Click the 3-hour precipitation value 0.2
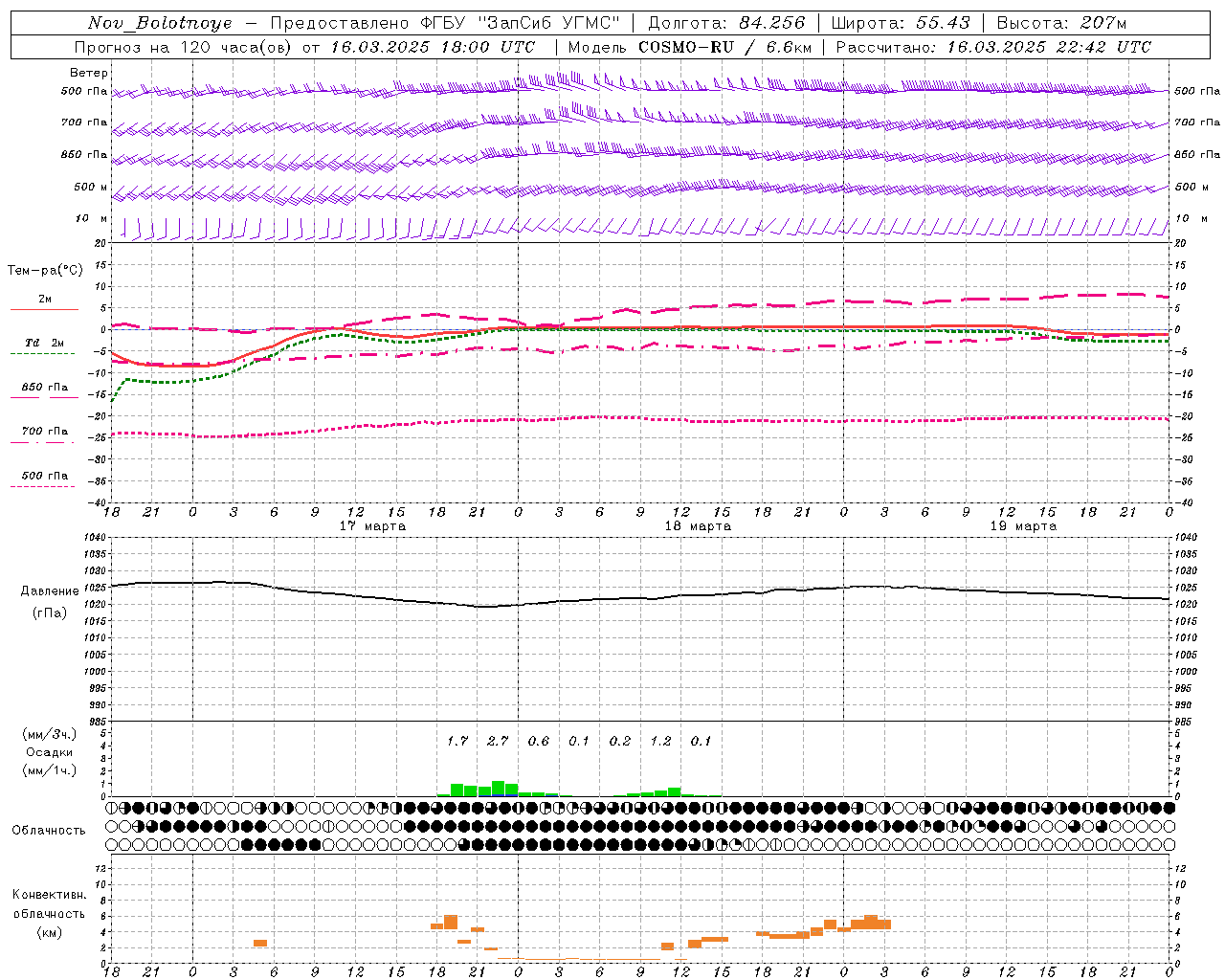Screen dimensions: 1225x980 (620, 741)
